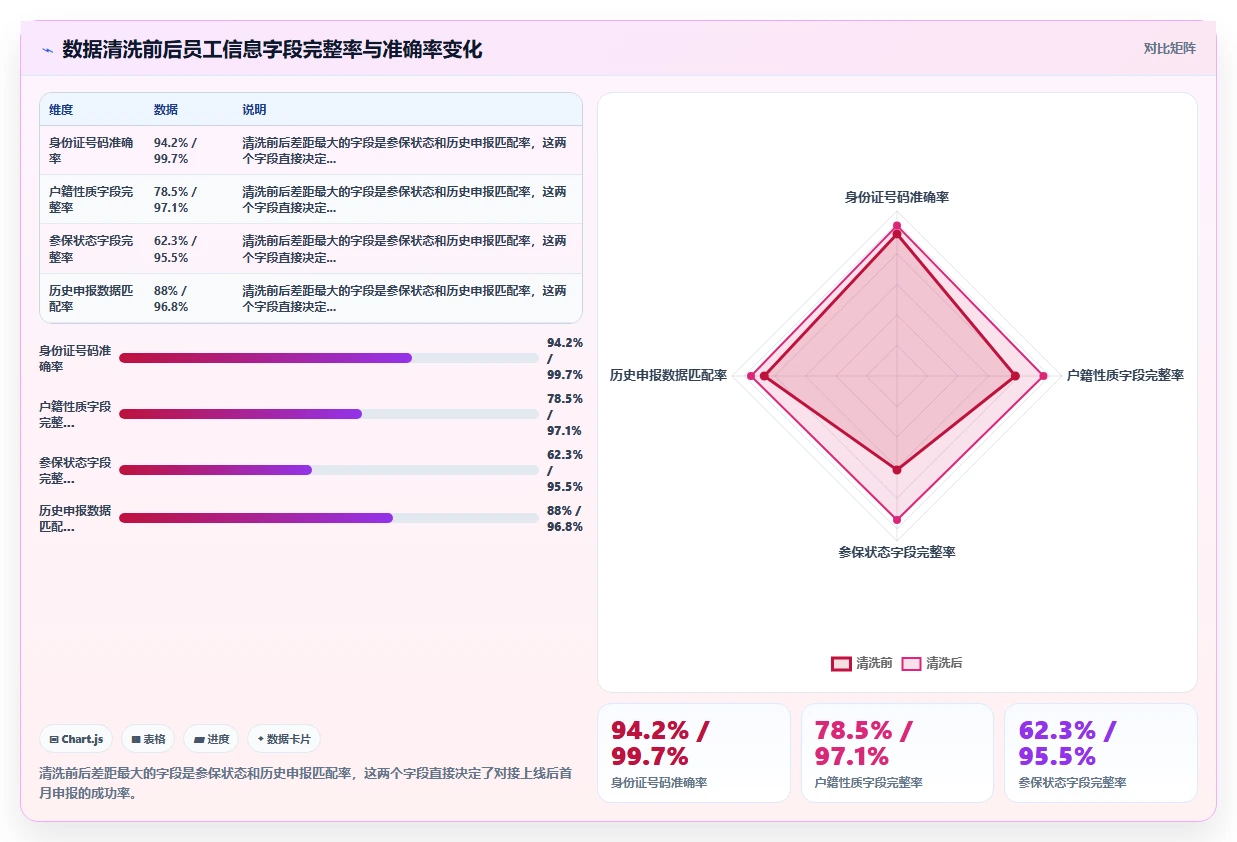Viewport: 1237px width, 842px height.
Task: Click the leftmost radar data point
Action: tap(751, 376)
